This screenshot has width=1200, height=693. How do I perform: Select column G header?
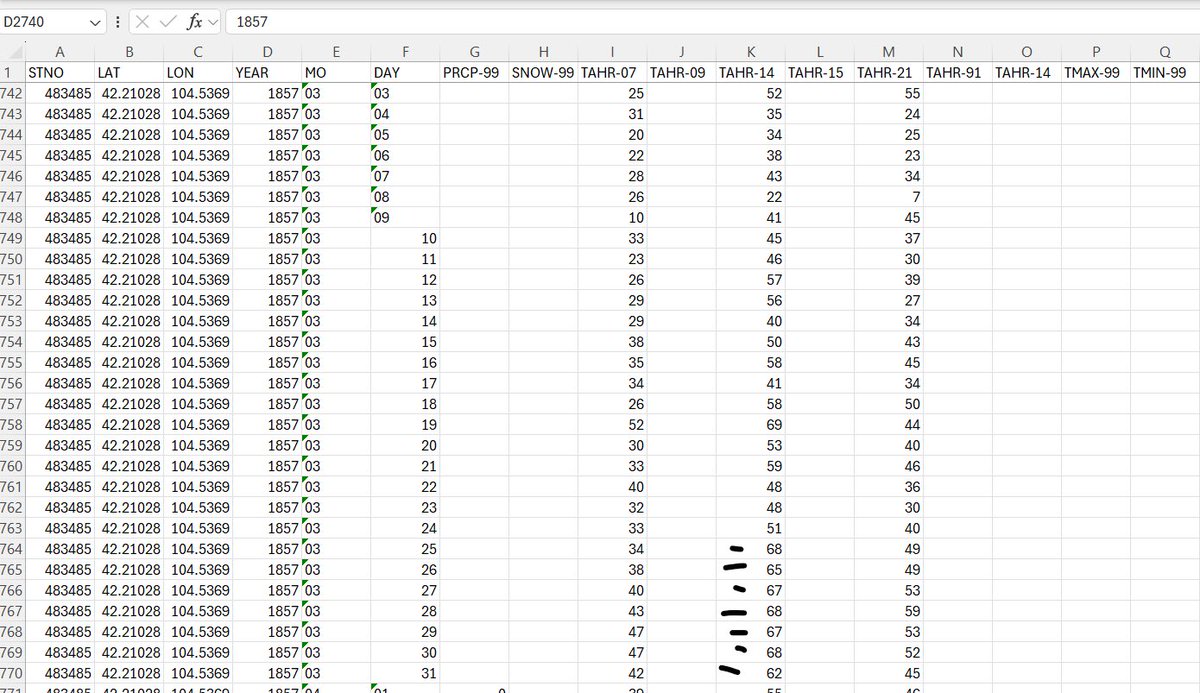click(474, 52)
